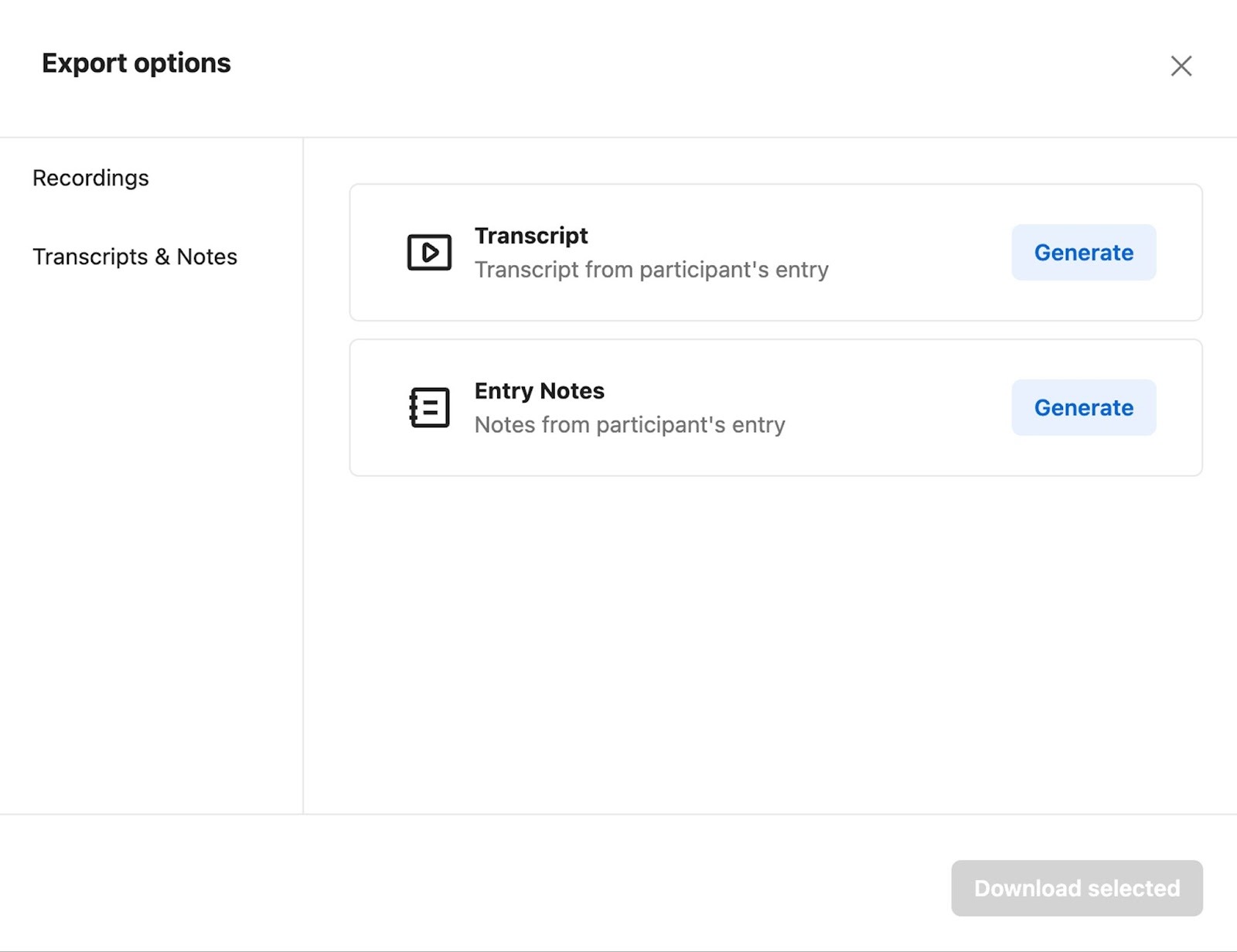Click "Notes from participant's entry" description

click(629, 425)
